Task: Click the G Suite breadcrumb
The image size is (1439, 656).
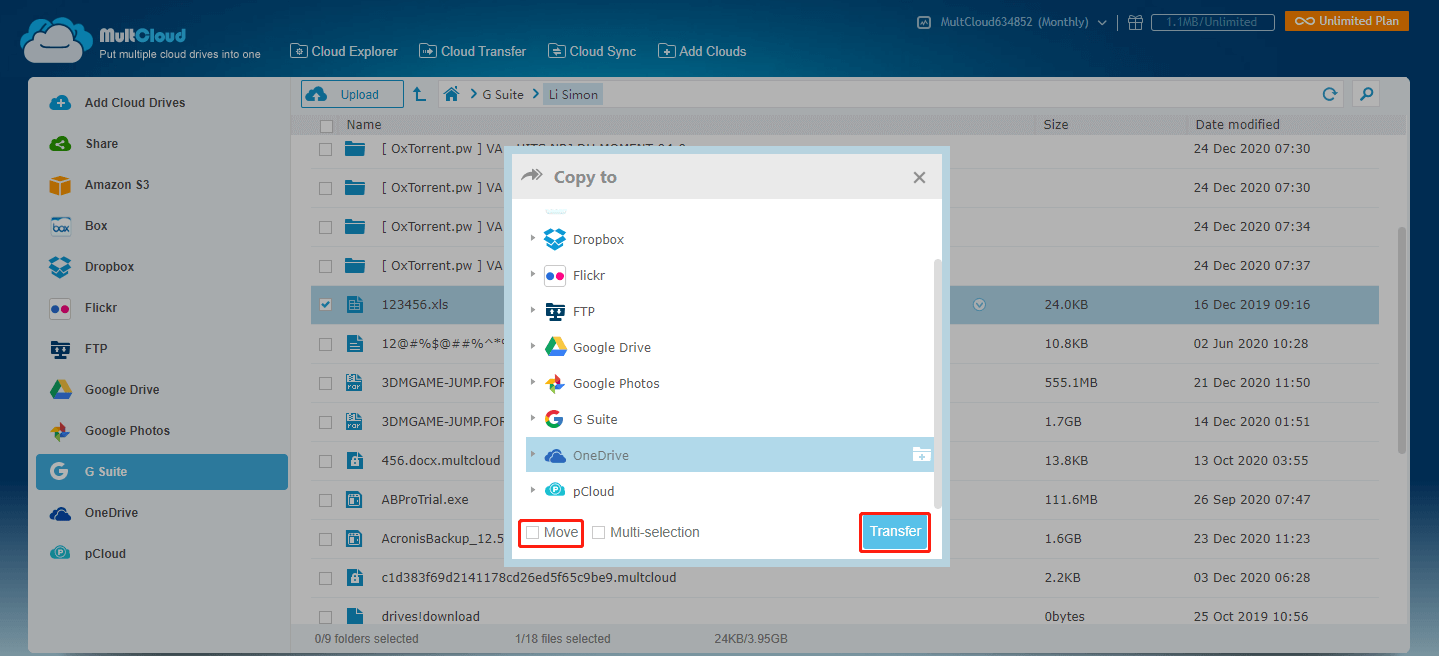Action: pyautogui.click(x=503, y=95)
